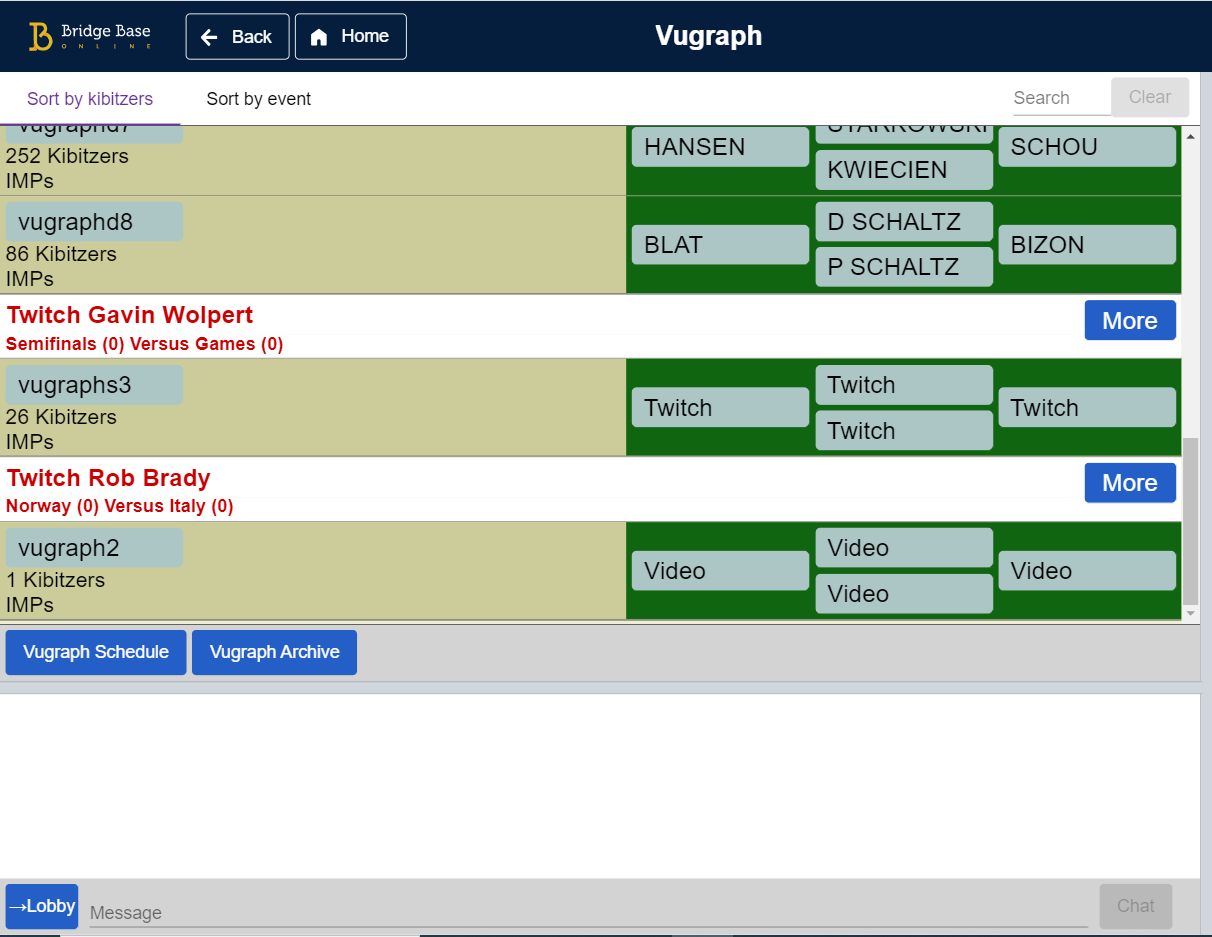Join table vugraphd8 to kibitz
The height and width of the screenshot is (937, 1212).
(93, 221)
